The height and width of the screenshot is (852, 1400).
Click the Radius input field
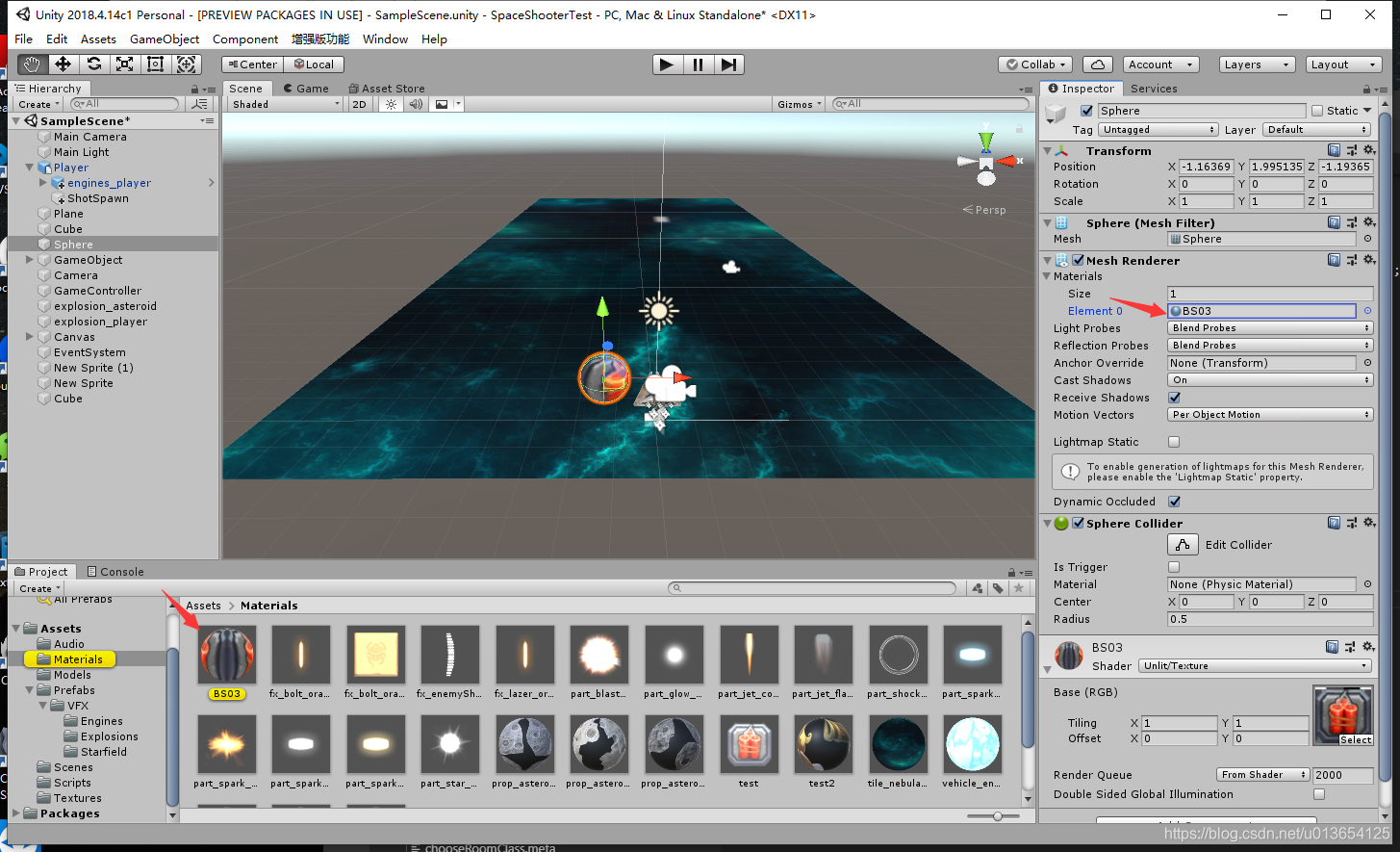[x=1270, y=619]
